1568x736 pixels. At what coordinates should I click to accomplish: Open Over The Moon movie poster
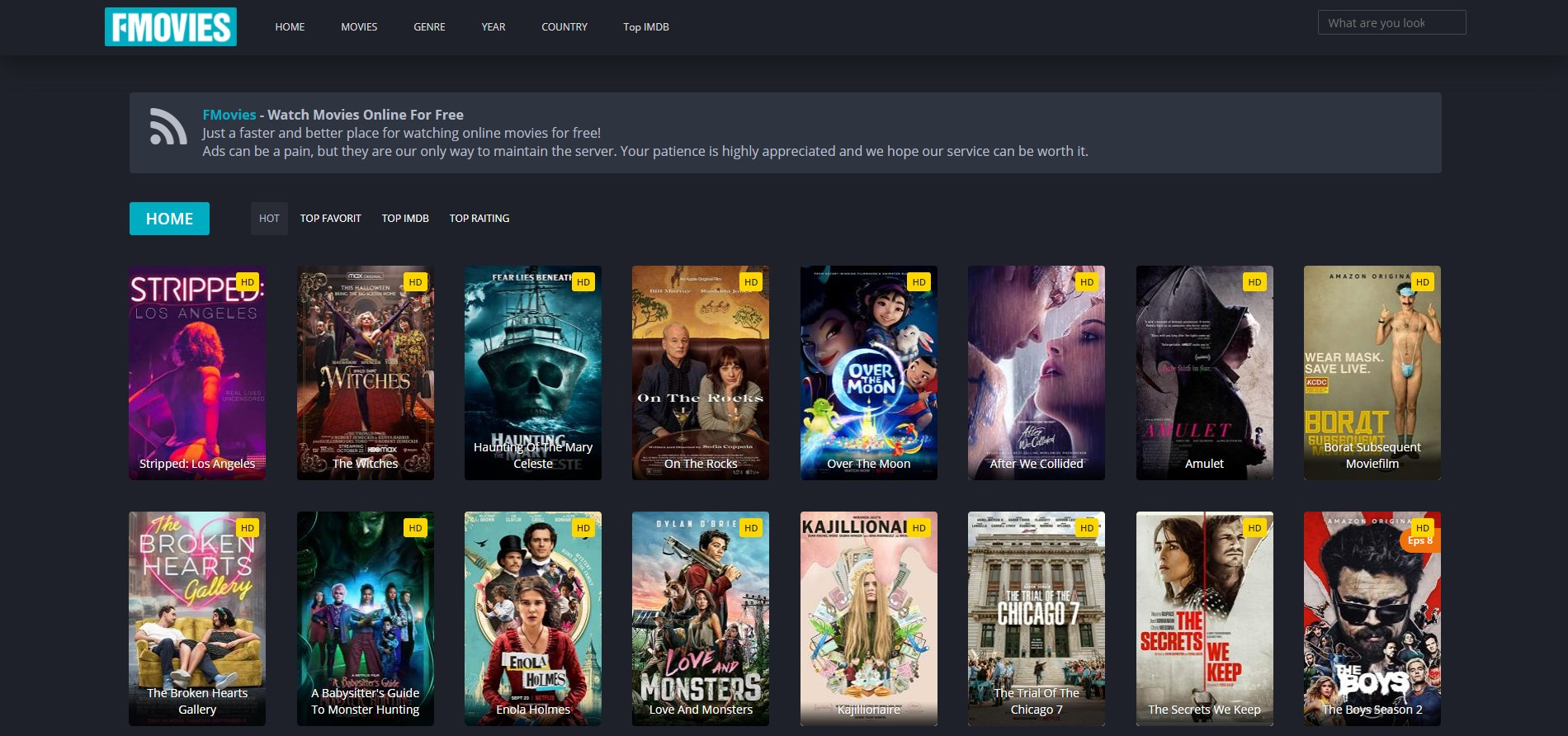tap(869, 373)
